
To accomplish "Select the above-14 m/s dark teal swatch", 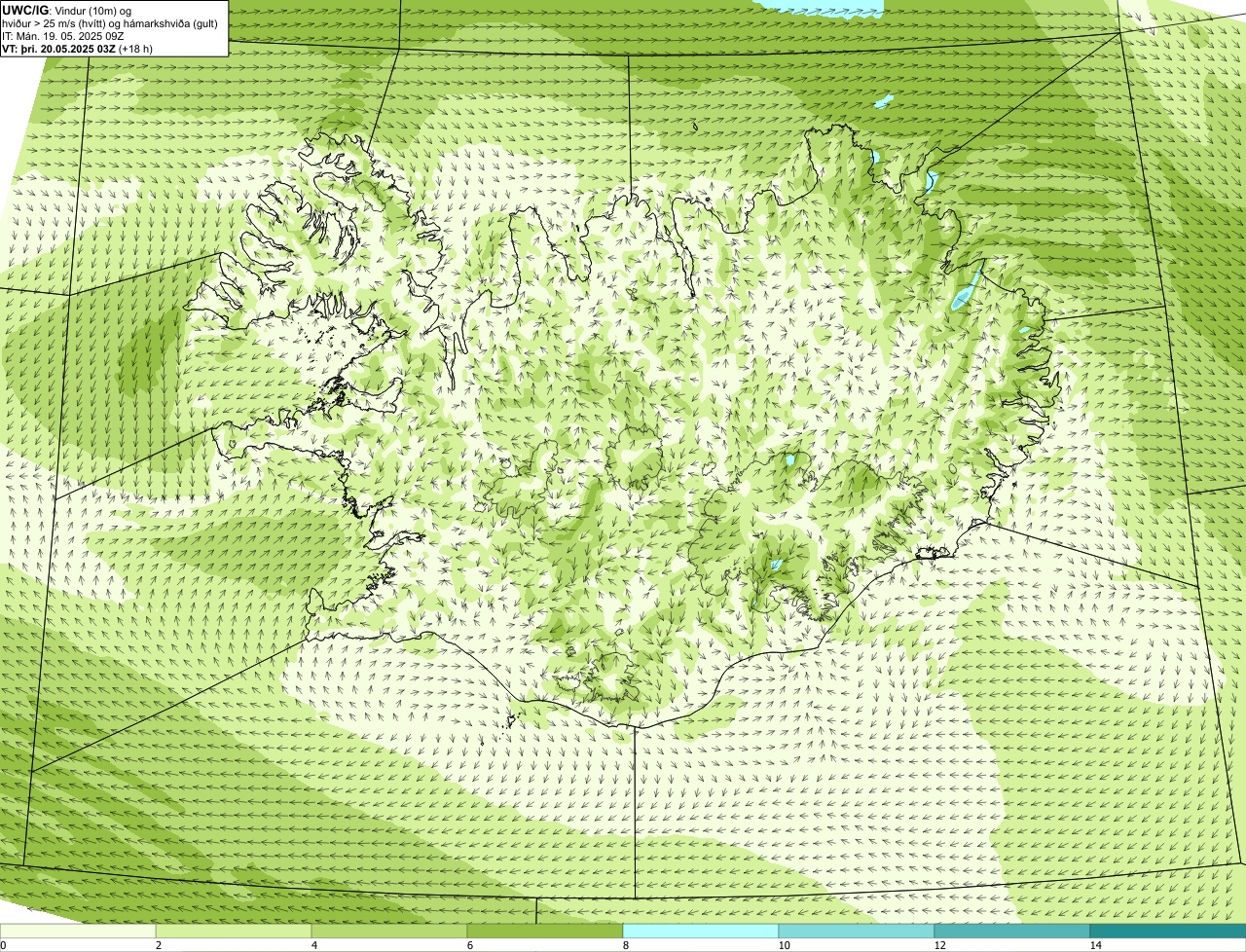I will click(1168, 932).
